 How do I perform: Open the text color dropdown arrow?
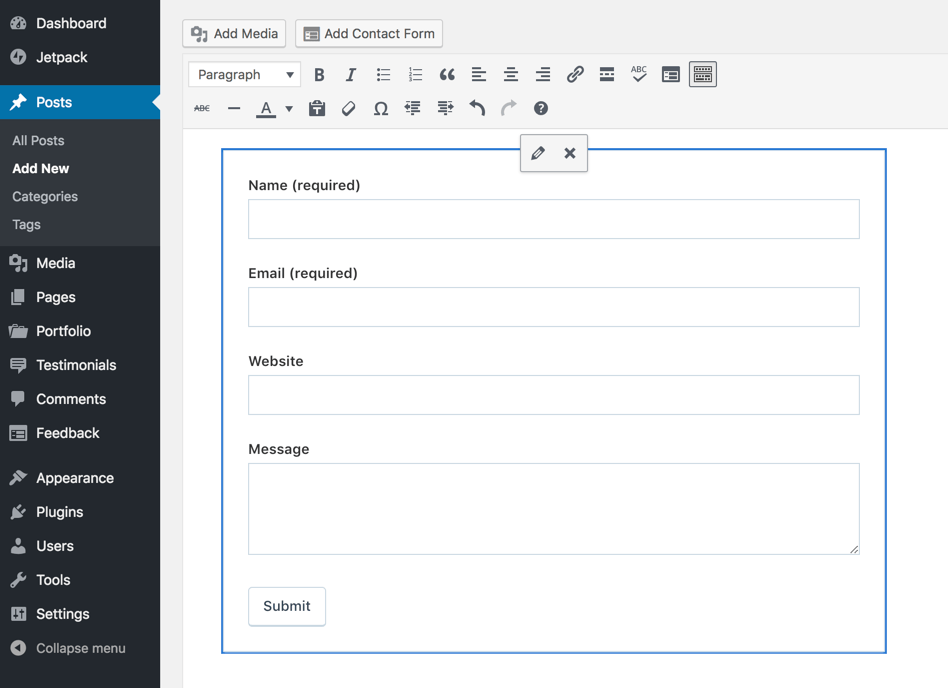[x=288, y=108]
